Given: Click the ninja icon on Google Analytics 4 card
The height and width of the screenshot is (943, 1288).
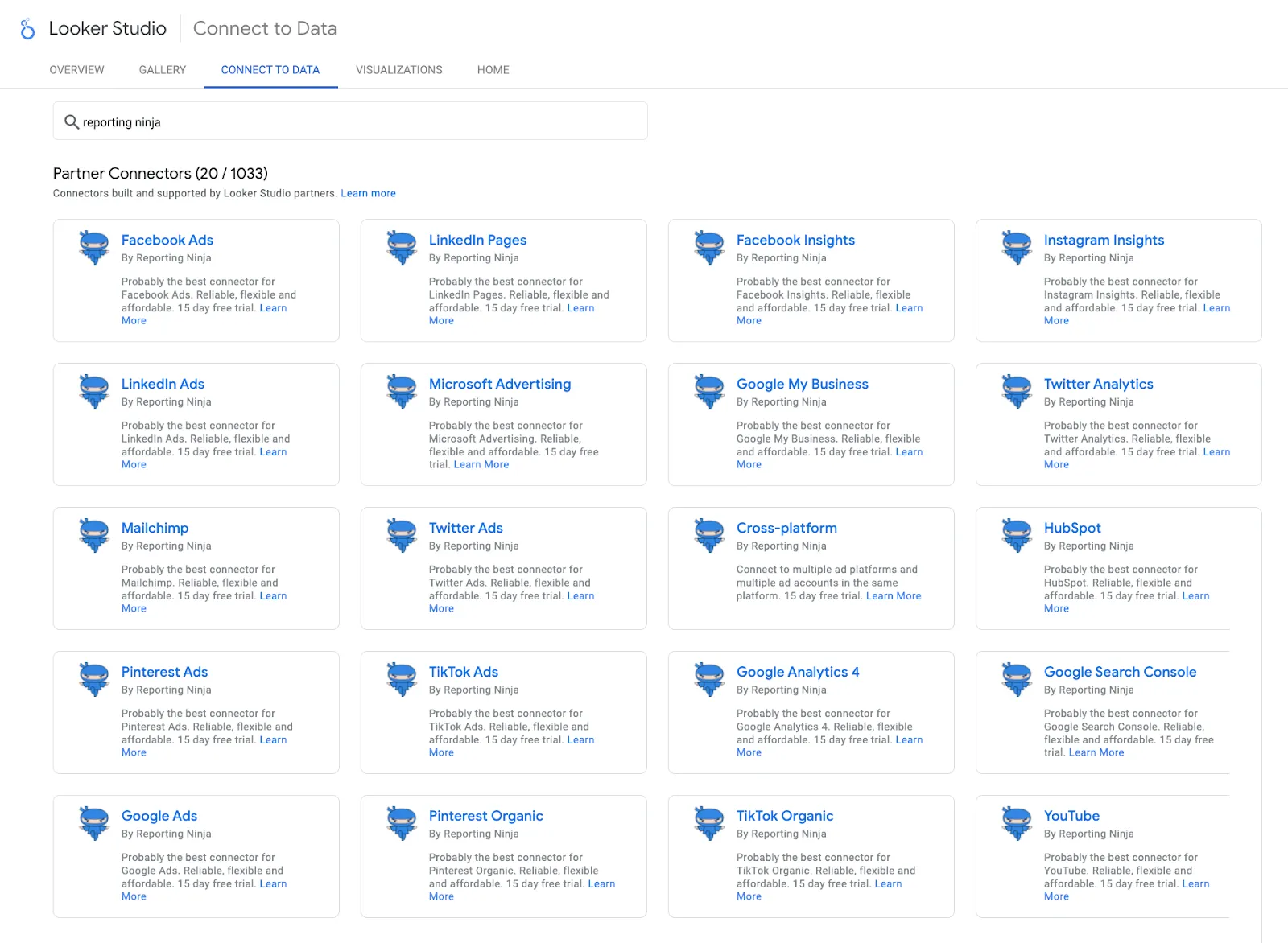Looking at the screenshot, I should pos(709,680).
